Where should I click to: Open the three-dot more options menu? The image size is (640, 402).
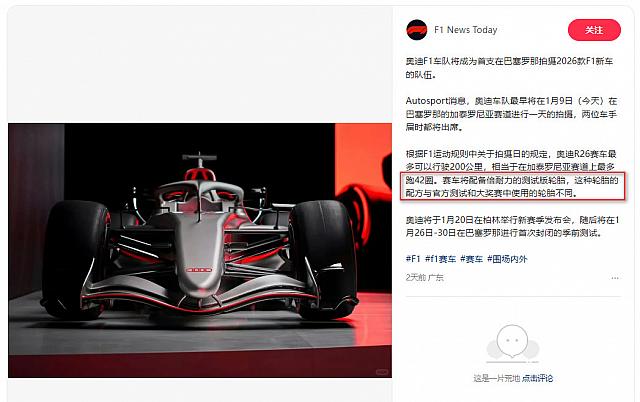615,278
